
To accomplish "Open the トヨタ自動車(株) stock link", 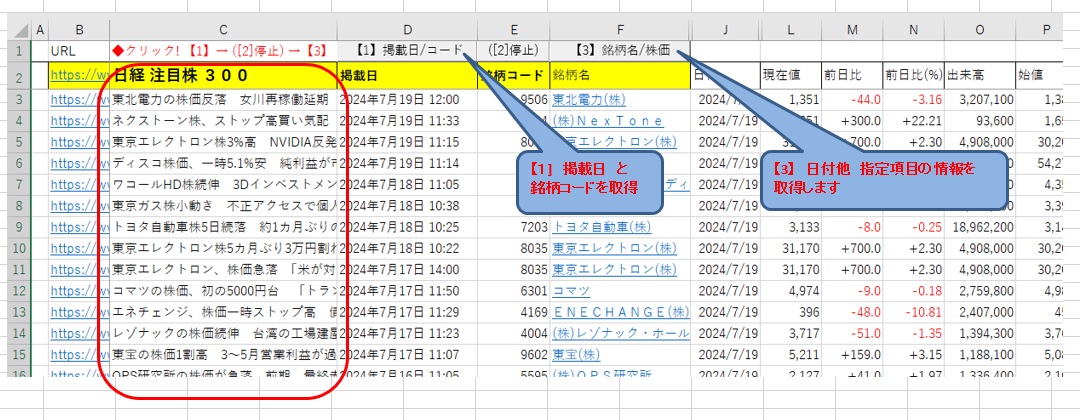I will click(599, 227).
